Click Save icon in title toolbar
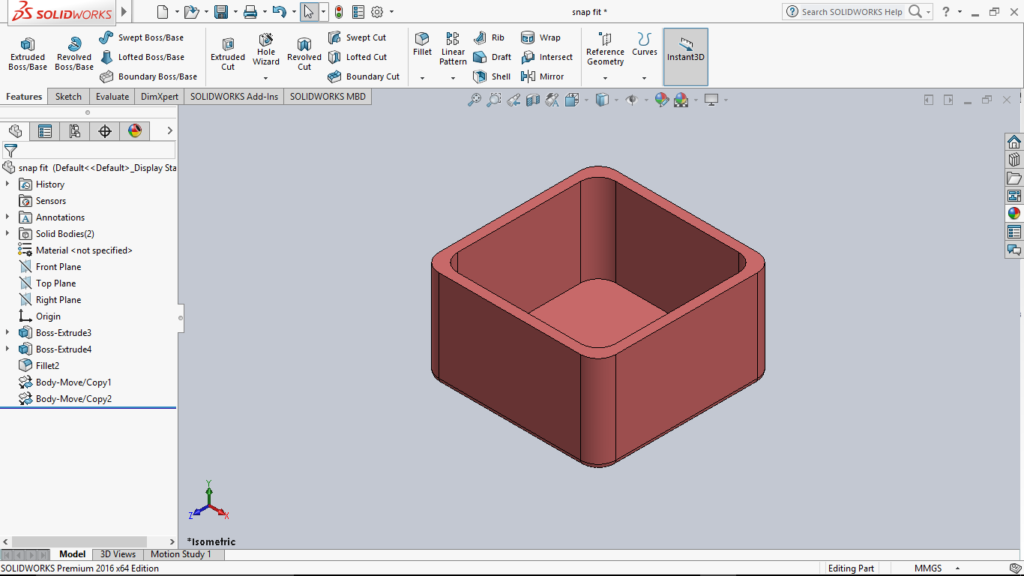 coord(221,12)
